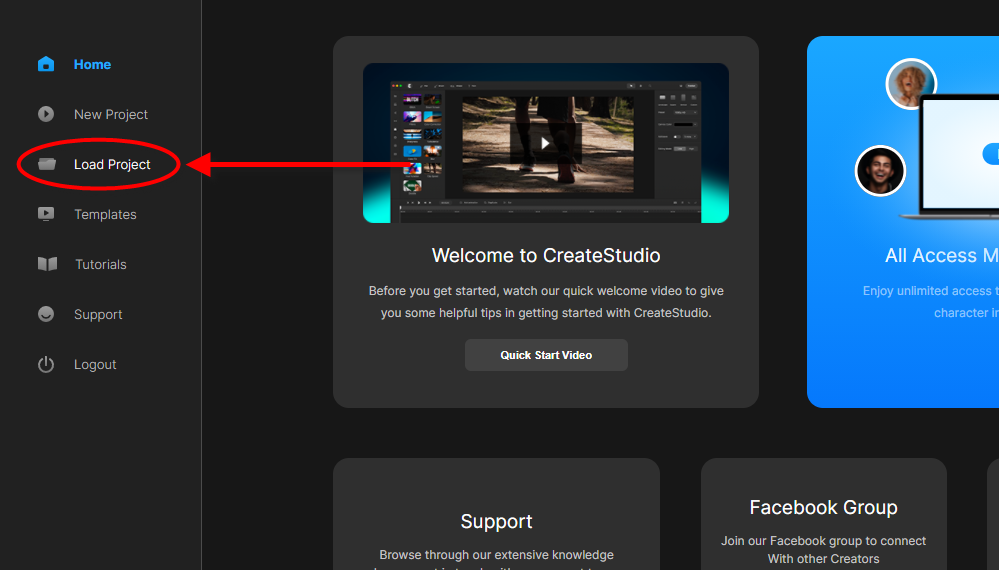Open the Templates section
The height and width of the screenshot is (570, 999).
105,215
